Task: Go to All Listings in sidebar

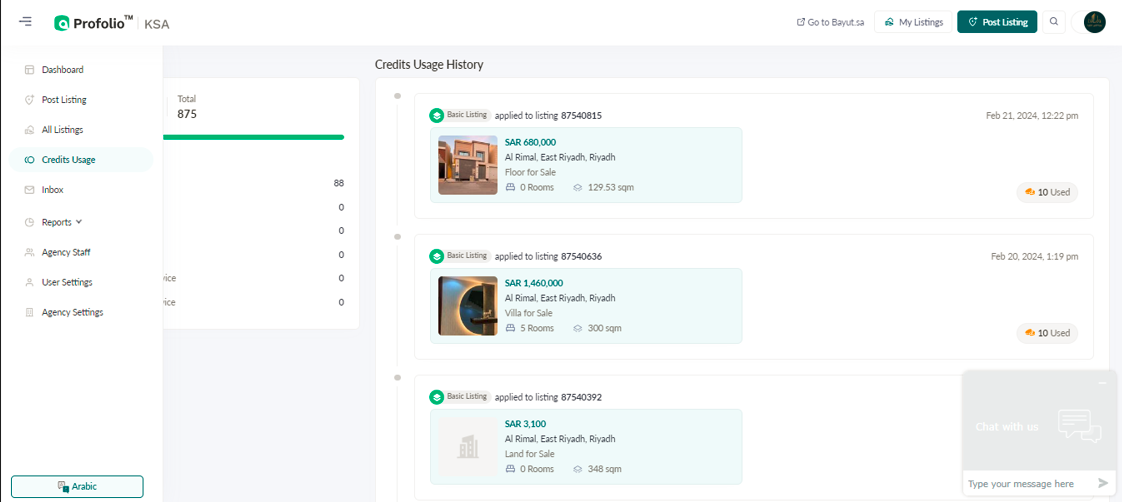Action: [62, 130]
